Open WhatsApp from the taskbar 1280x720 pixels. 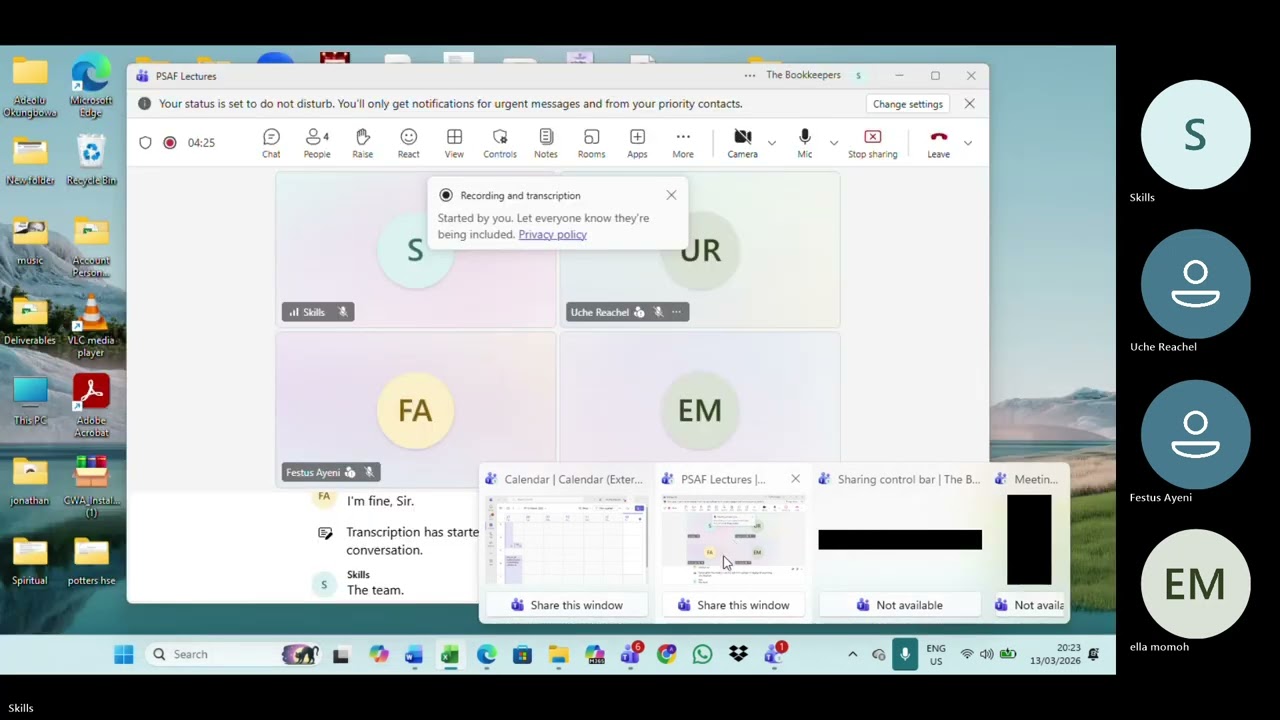pyautogui.click(x=702, y=654)
